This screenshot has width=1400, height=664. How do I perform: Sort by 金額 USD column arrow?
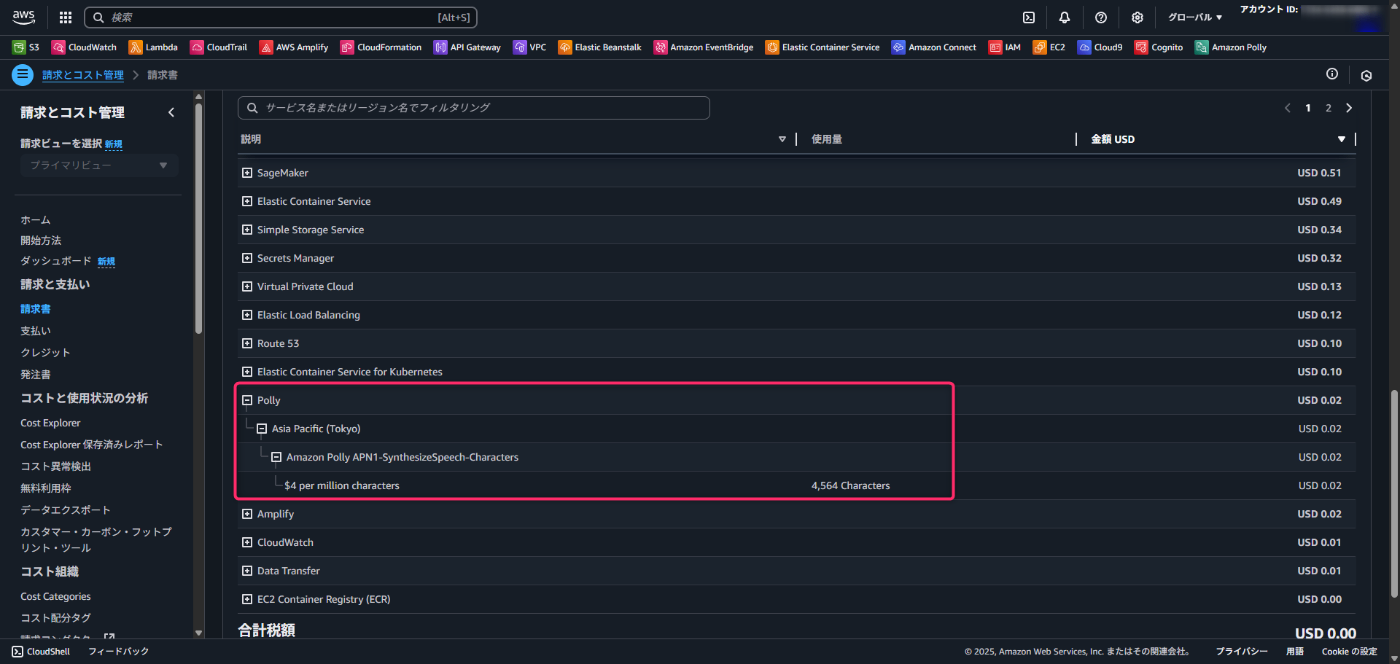pyautogui.click(x=1341, y=139)
